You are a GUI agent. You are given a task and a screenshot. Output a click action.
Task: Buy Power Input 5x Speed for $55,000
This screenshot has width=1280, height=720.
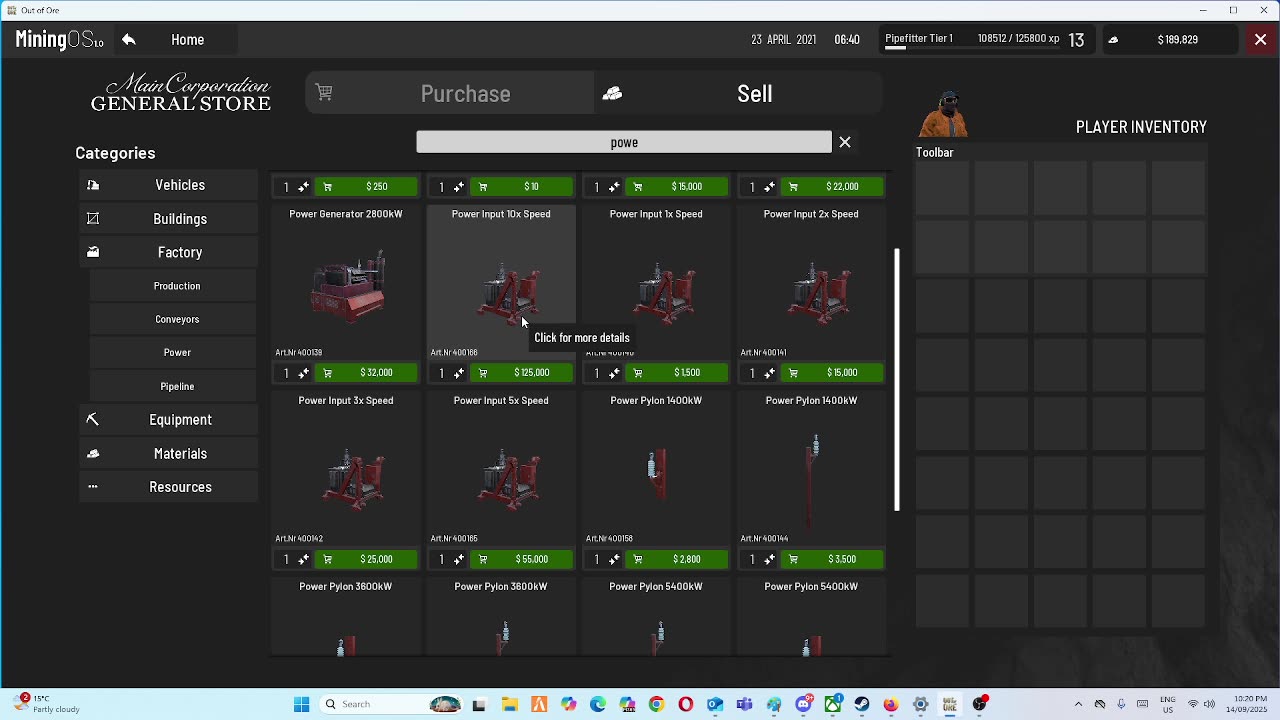click(x=522, y=559)
